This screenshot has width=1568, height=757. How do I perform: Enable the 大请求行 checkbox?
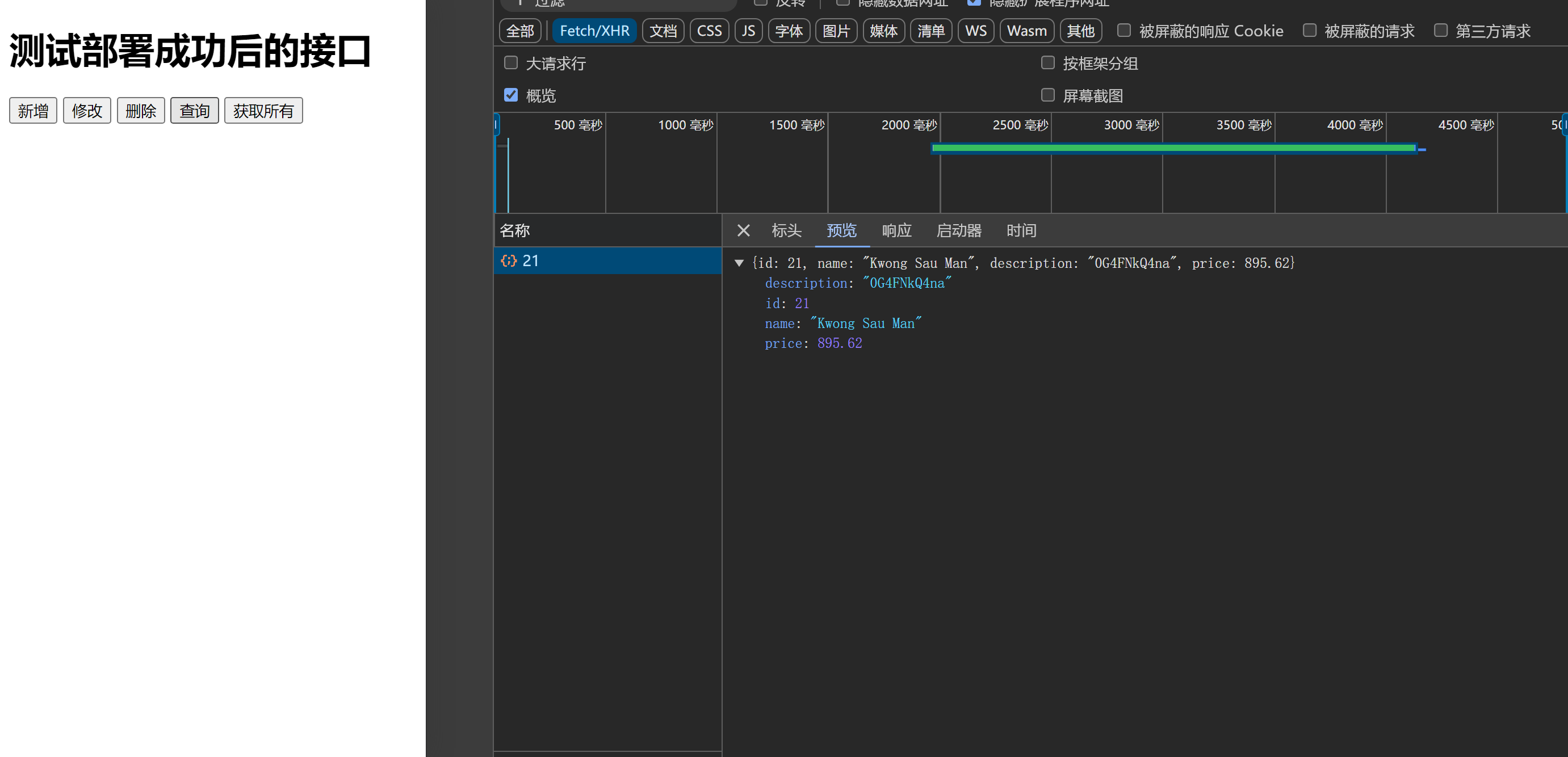511,62
